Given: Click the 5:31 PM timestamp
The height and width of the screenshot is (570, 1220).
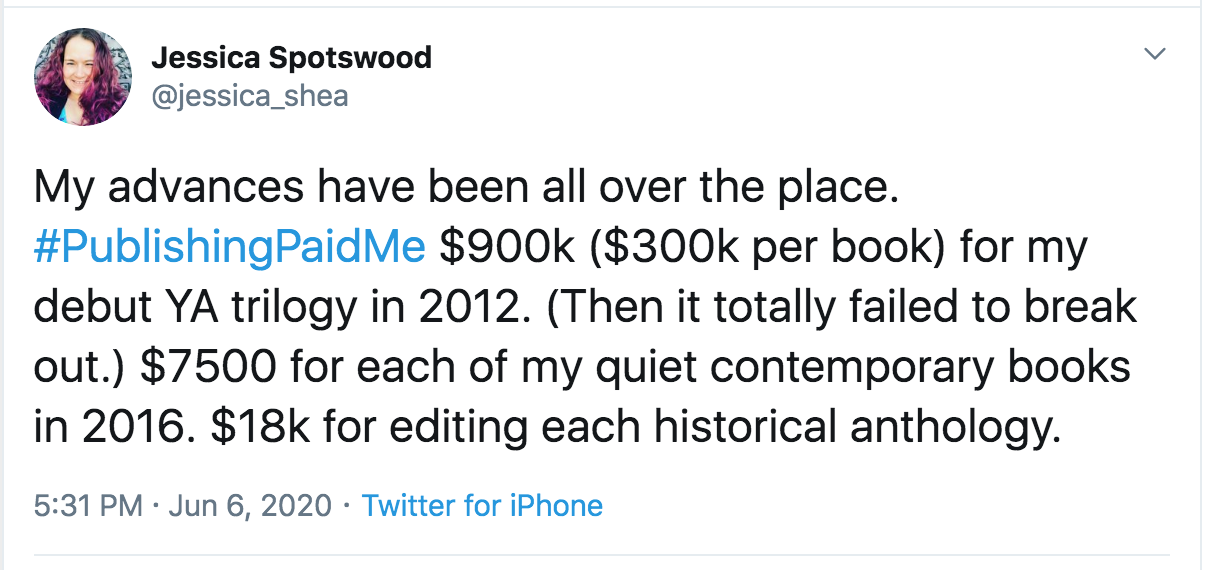Looking at the screenshot, I should click(88, 505).
